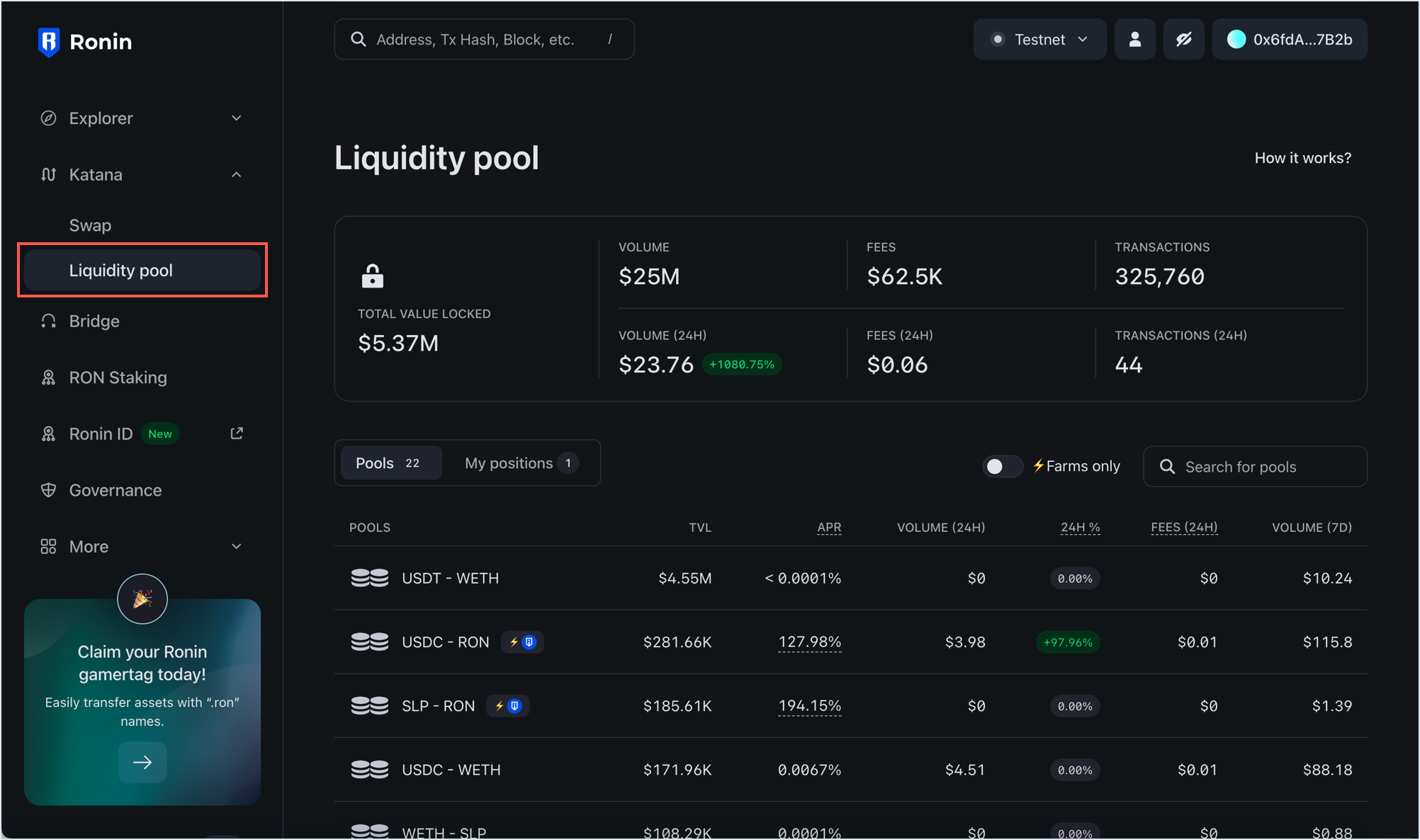Image resolution: width=1420 pixels, height=840 pixels.
Task: Click the $5.37M total value locked figure
Action: [x=398, y=343]
